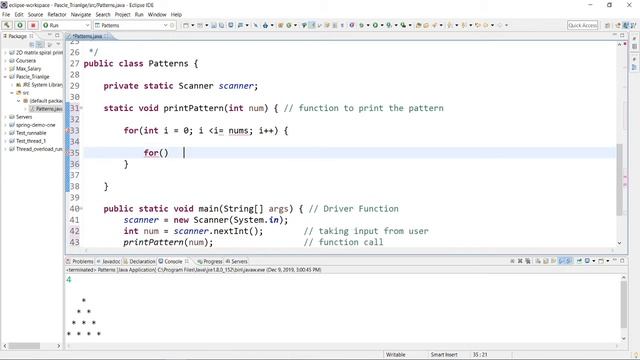Click the Debug bug toolbar icon
The image size is (640, 360).
(x=361, y=25)
